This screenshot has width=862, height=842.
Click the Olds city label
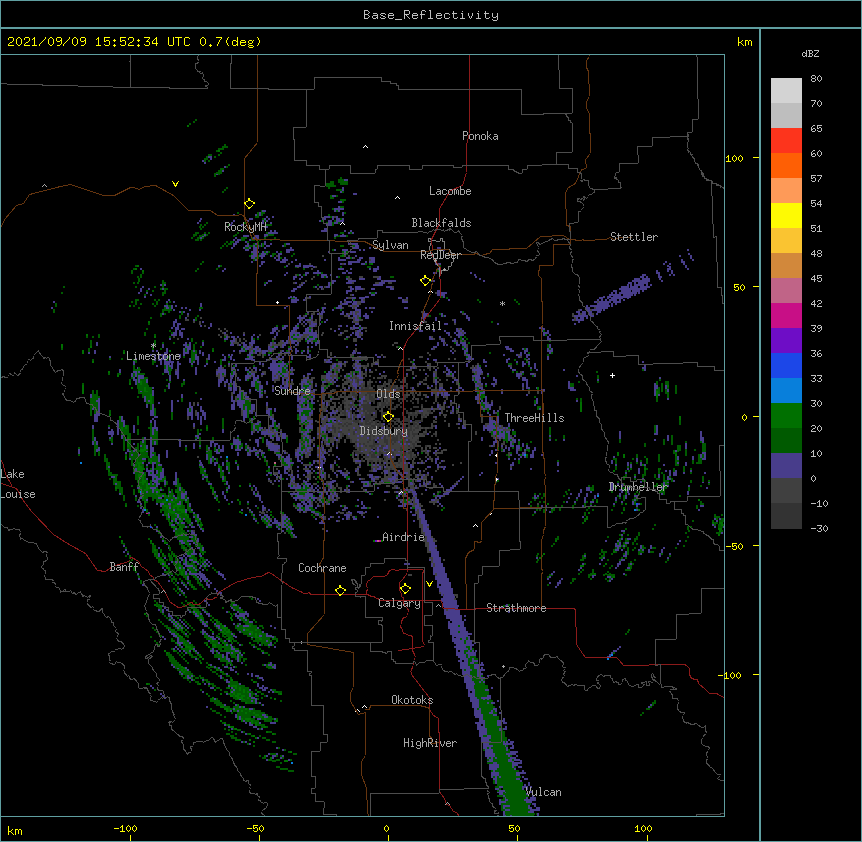(x=388, y=394)
